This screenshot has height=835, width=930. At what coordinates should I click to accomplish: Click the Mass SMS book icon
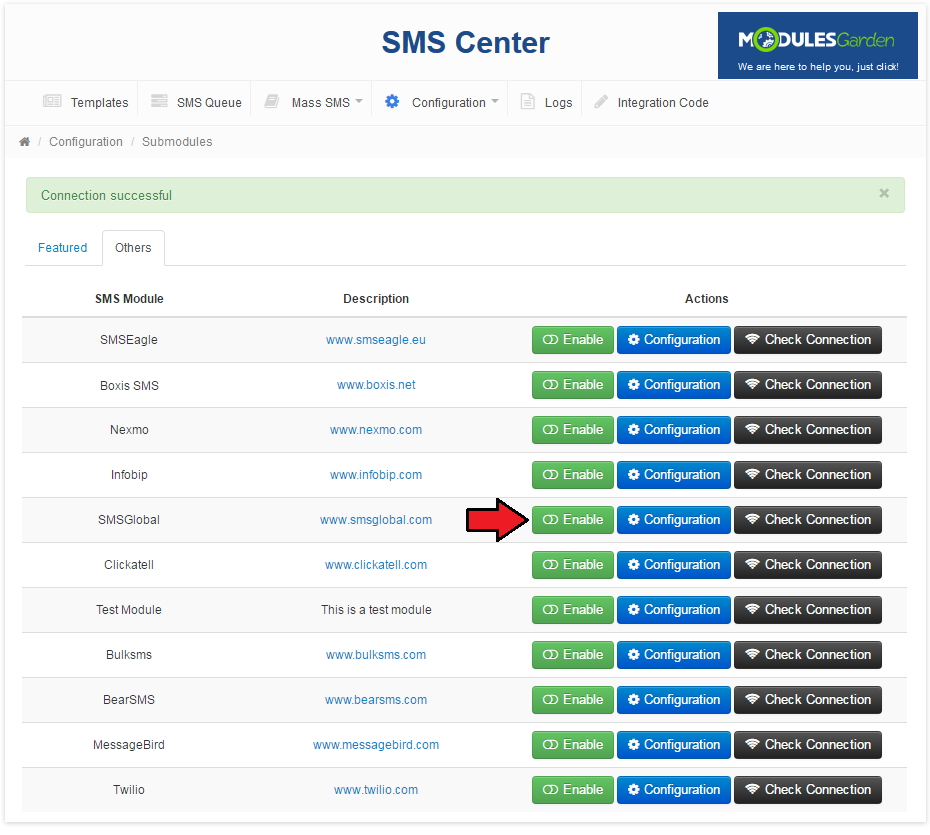(272, 101)
